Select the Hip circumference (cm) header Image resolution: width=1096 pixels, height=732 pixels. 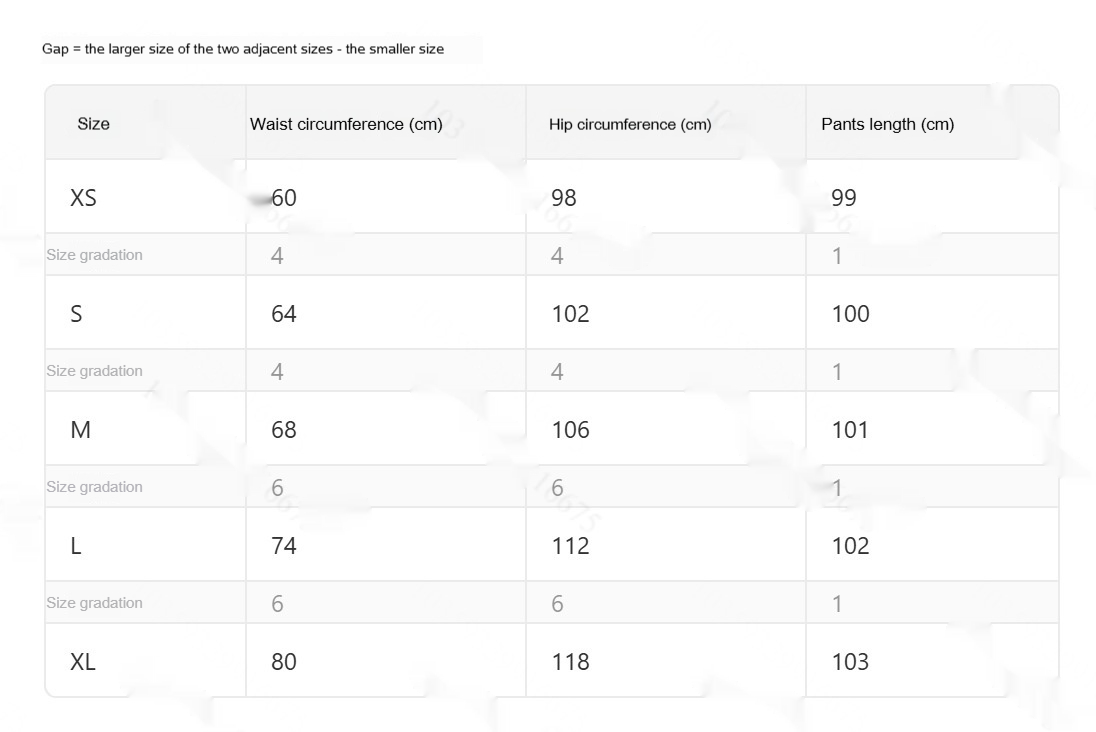630,125
